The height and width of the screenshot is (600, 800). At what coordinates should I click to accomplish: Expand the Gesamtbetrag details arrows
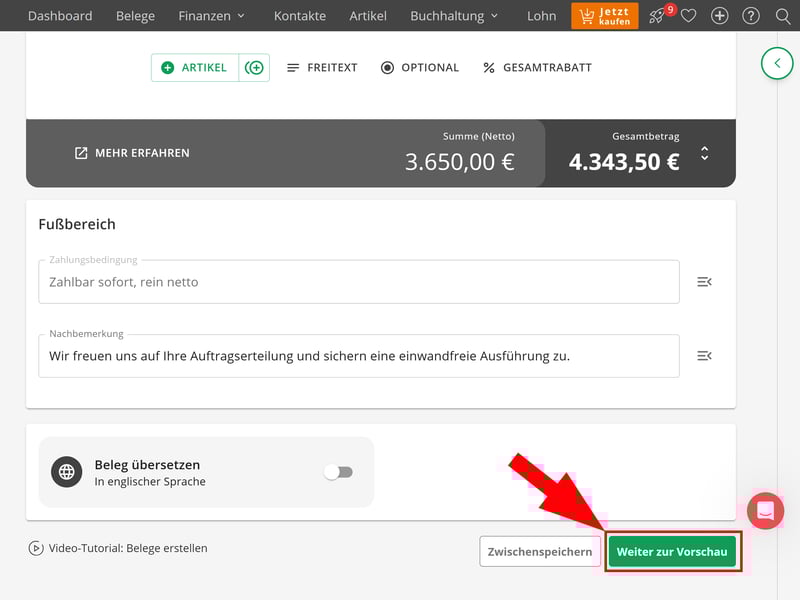coord(704,154)
